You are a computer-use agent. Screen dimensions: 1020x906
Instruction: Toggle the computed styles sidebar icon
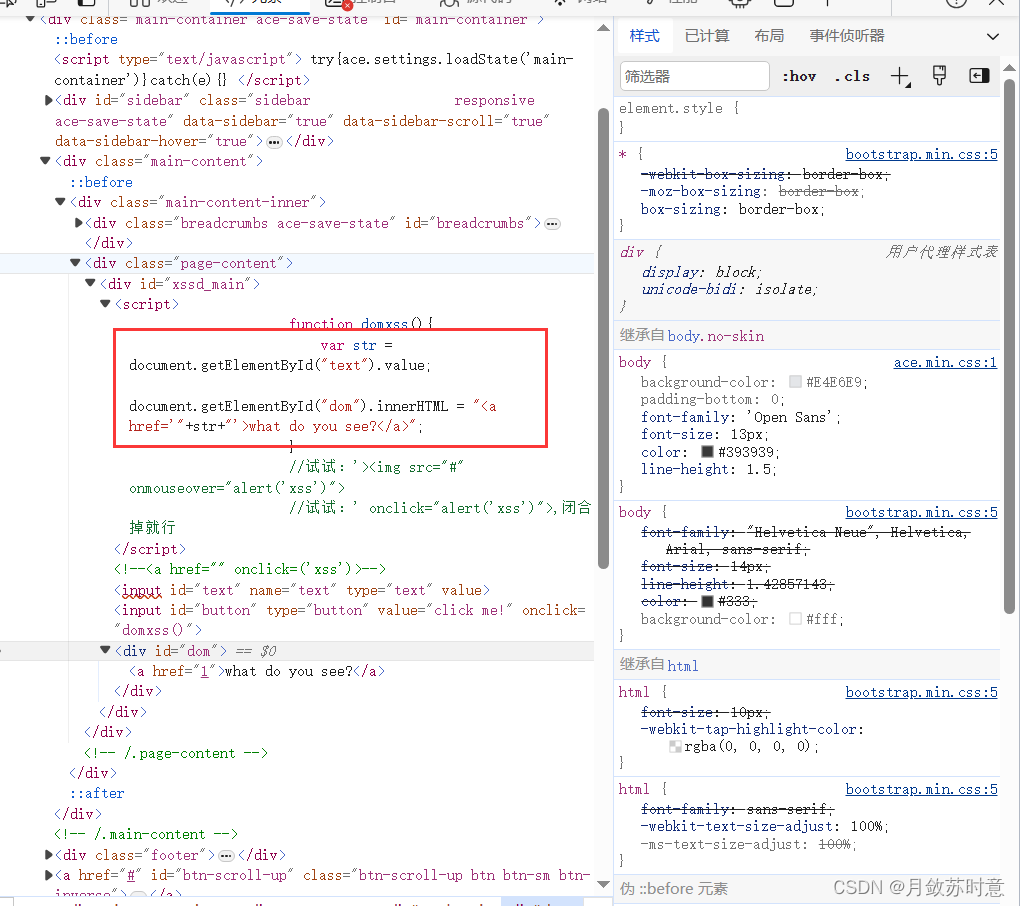pyautogui.click(x=979, y=76)
